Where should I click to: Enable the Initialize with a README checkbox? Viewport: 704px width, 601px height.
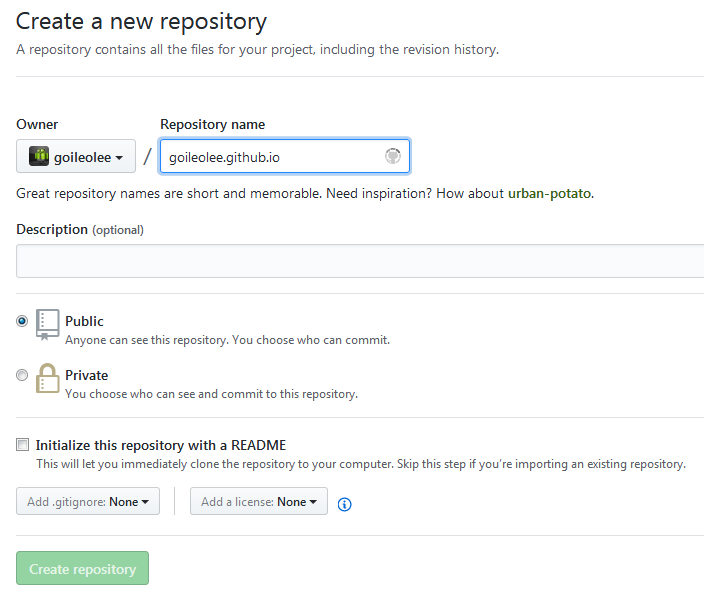pos(22,445)
